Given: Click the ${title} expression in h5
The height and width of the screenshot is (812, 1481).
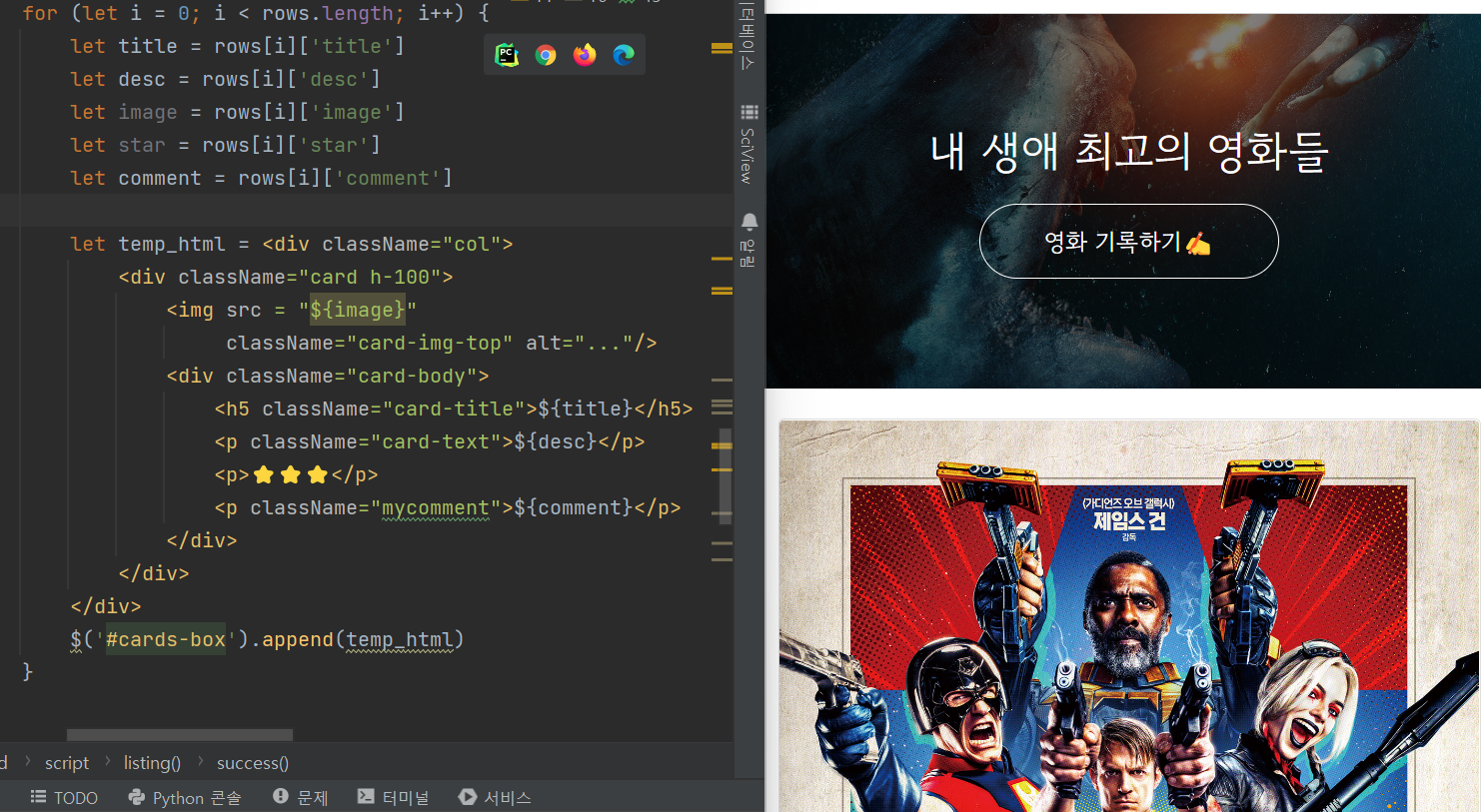Looking at the screenshot, I should (x=586, y=409).
